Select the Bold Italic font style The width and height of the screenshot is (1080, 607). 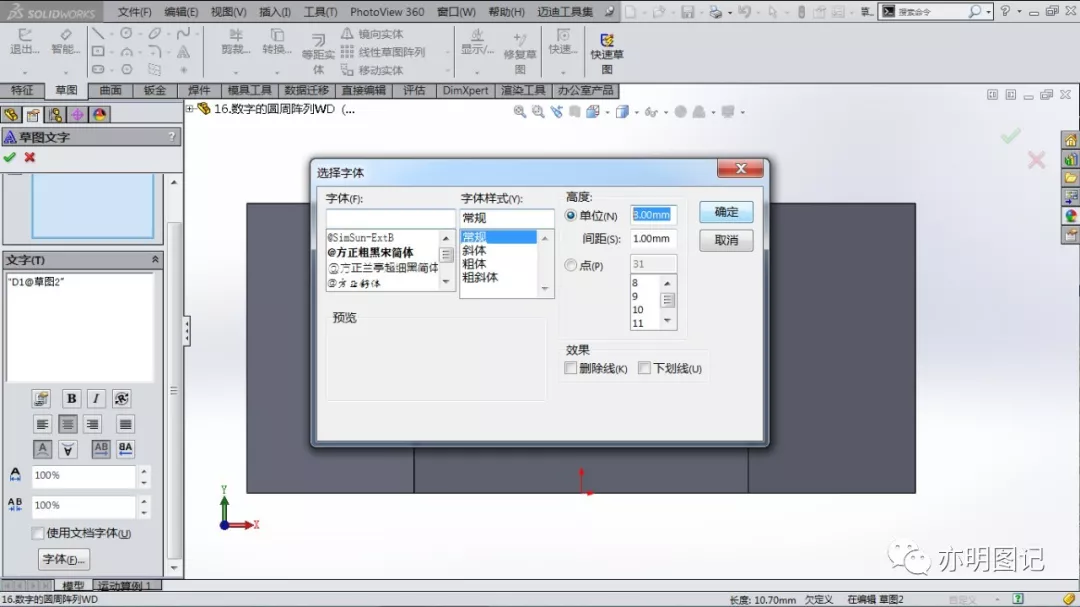(480, 278)
